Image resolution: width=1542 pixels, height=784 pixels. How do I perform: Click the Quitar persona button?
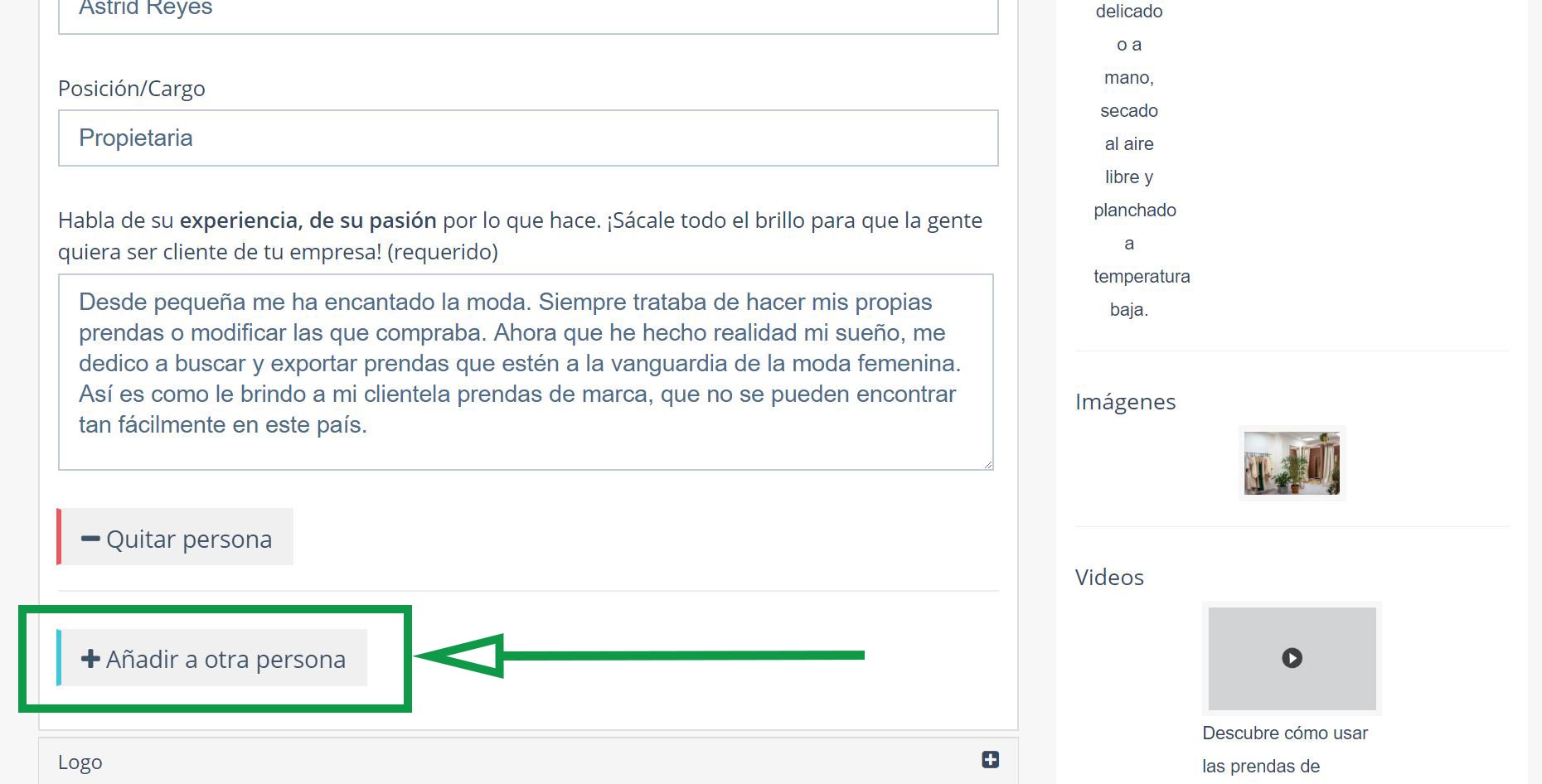tap(175, 537)
